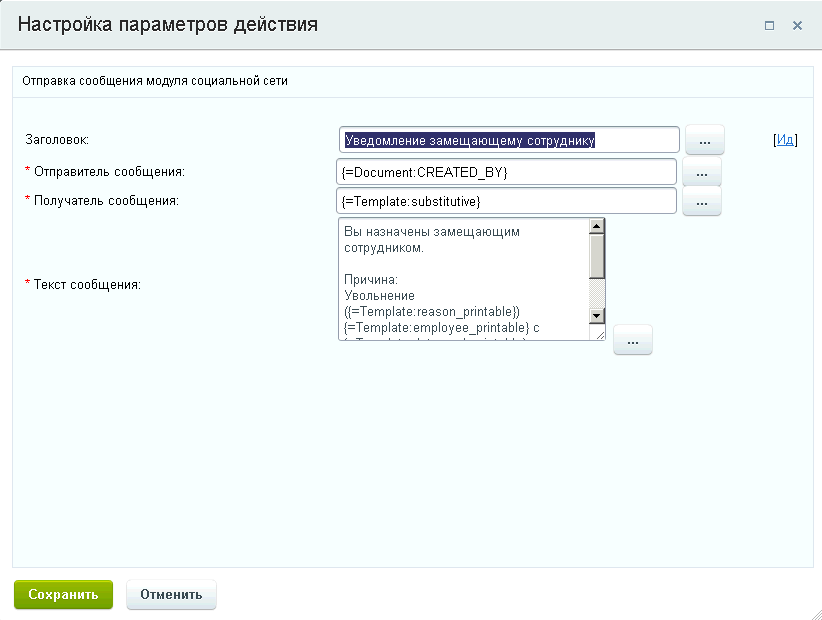Open value picker beside the Заголовок field

pyautogui.click(x=704, y=141)
